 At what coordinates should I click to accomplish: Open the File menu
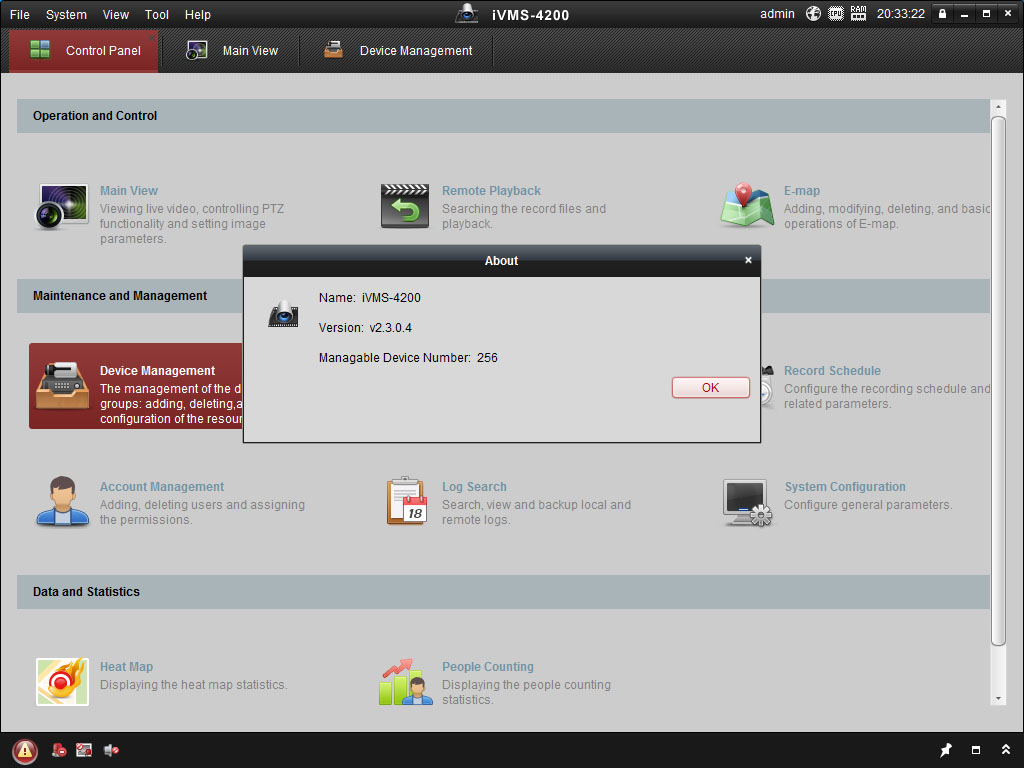20,14
